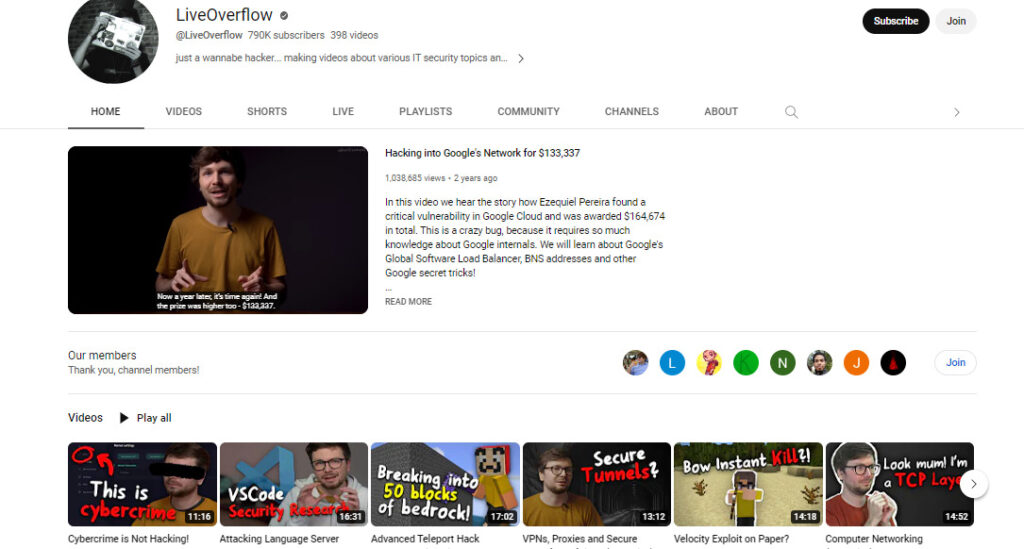
Task: Open the 'Bow Instant Kill?!' video thumbnail
Action: click(x=748, y=484)
